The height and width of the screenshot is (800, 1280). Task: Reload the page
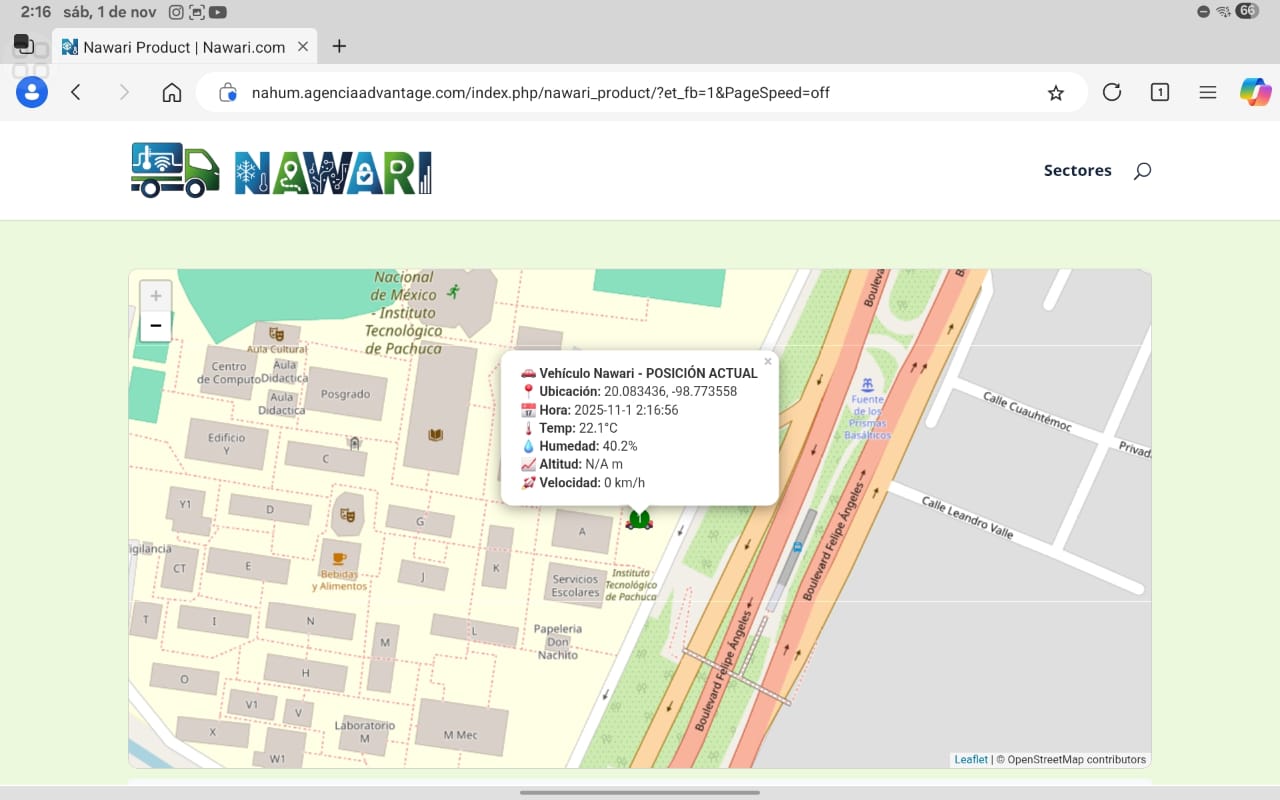(1111, 93)
